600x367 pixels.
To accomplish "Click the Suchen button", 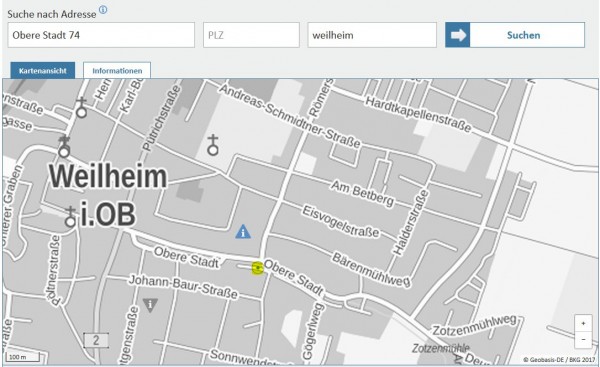I will coord(515,35).
